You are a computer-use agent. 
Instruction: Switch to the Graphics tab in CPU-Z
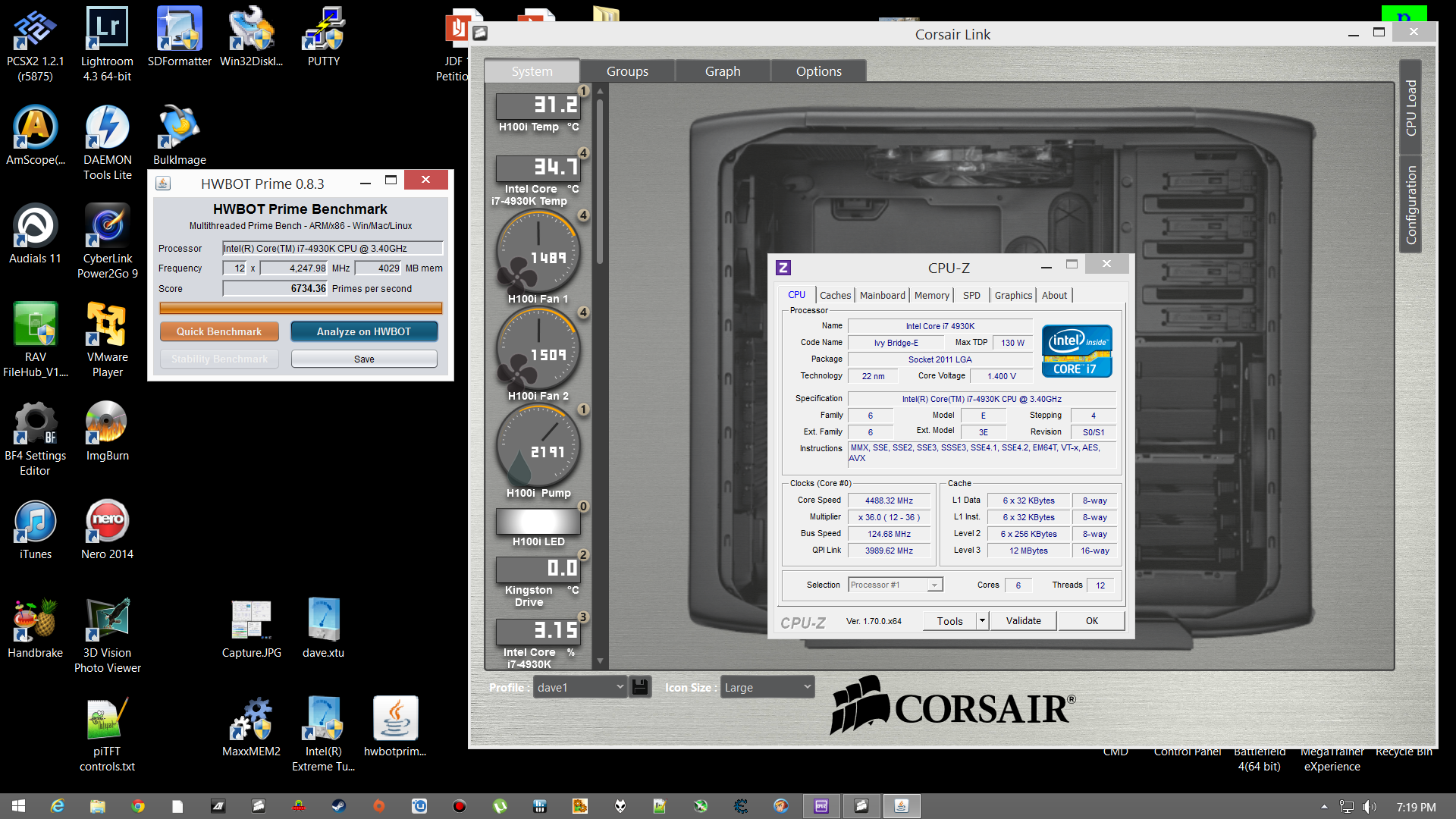(1013, 295)
